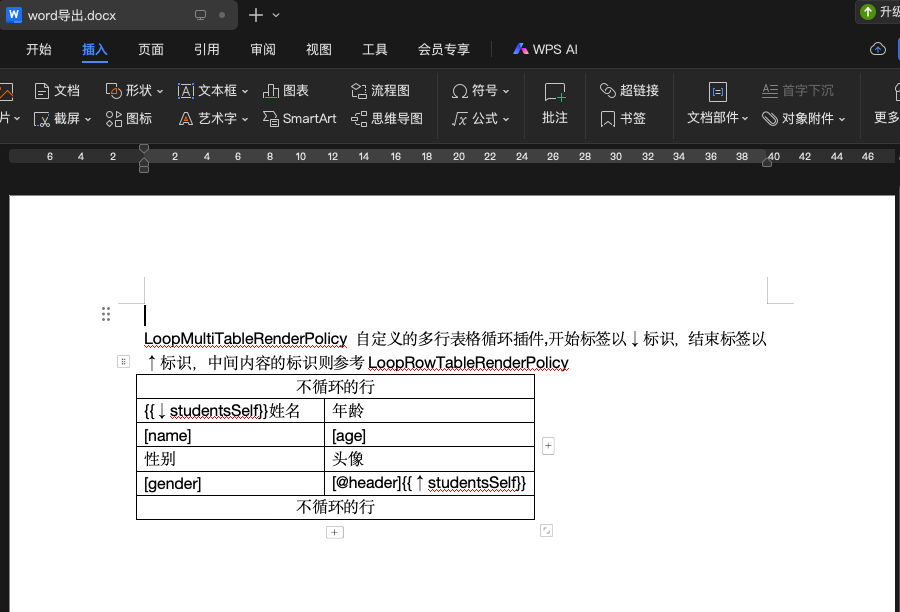Switch to the 开始 (Home) tab

click(x=39, y=49)
